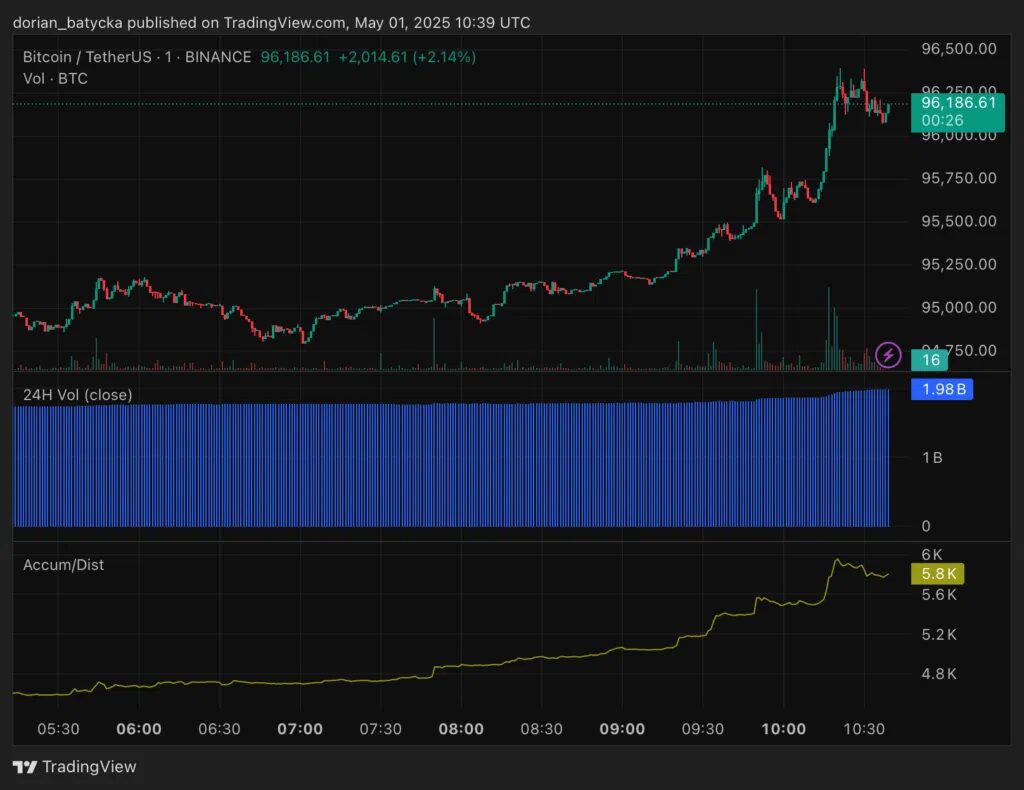The height and width of the screenshot is (790, 1024).
Task: Click the 24H Vol (close) indicator title
Action: [76, 395]
